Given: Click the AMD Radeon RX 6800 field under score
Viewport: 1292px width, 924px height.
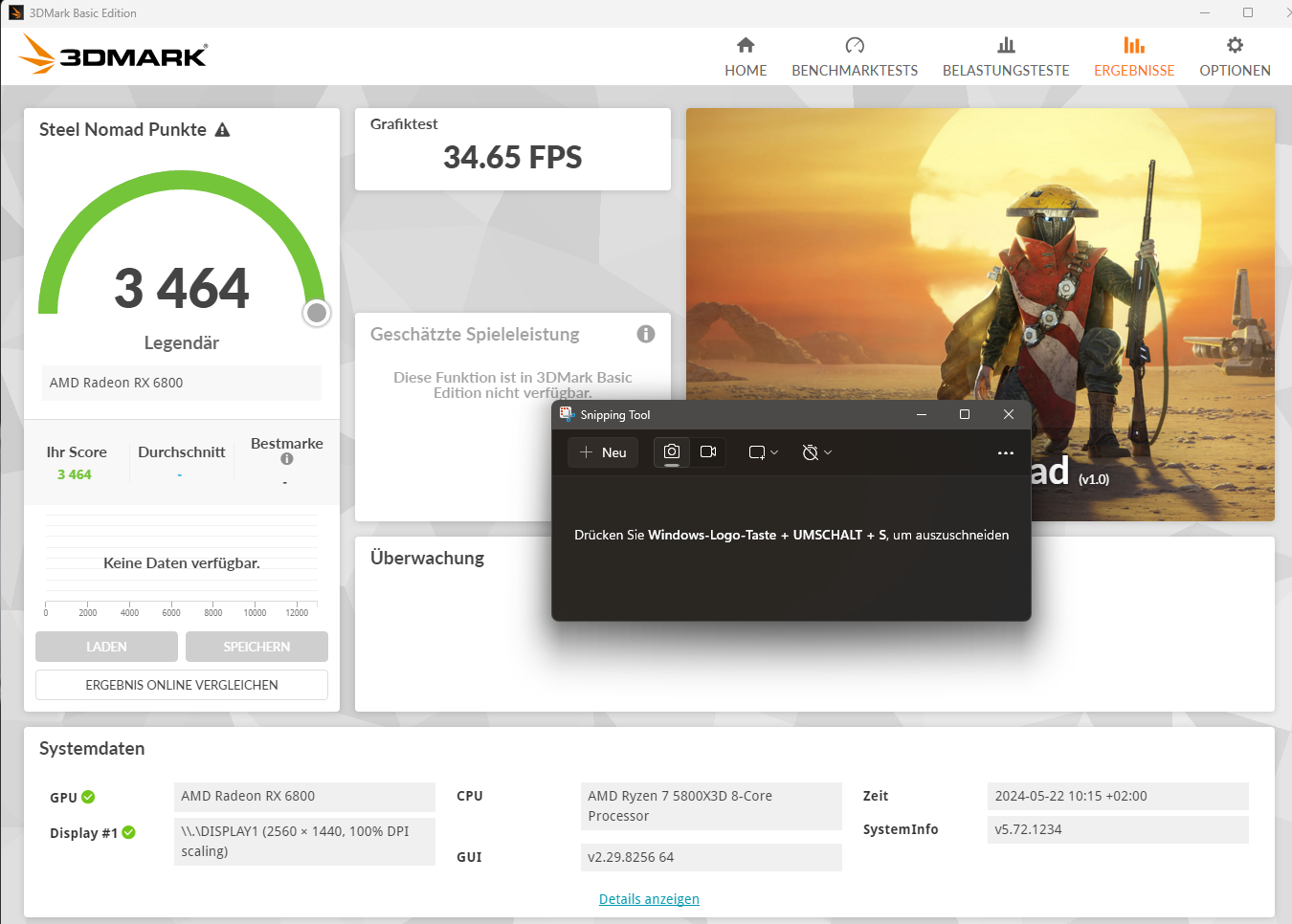Looking at the screenshot, I should 182,383.
